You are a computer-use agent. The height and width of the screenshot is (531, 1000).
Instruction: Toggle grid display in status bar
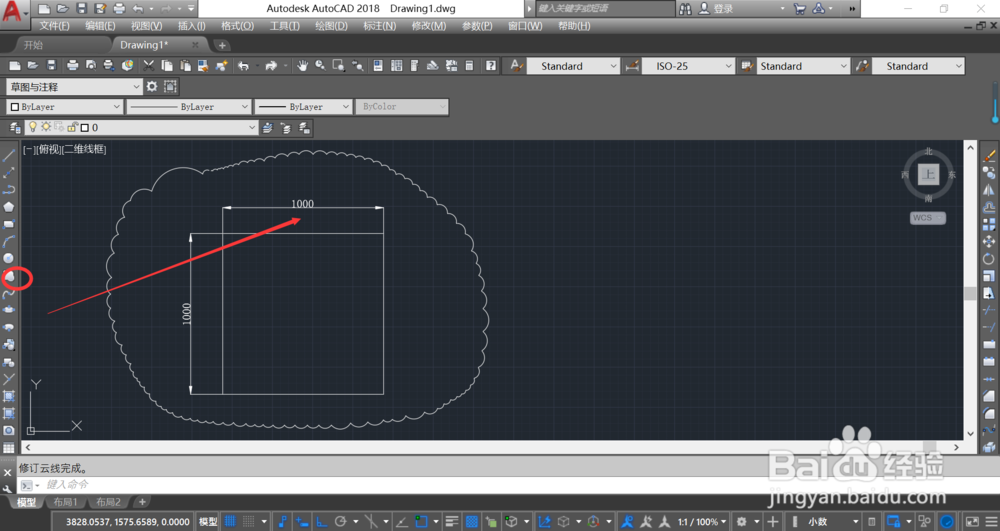(x=230, y=521)
